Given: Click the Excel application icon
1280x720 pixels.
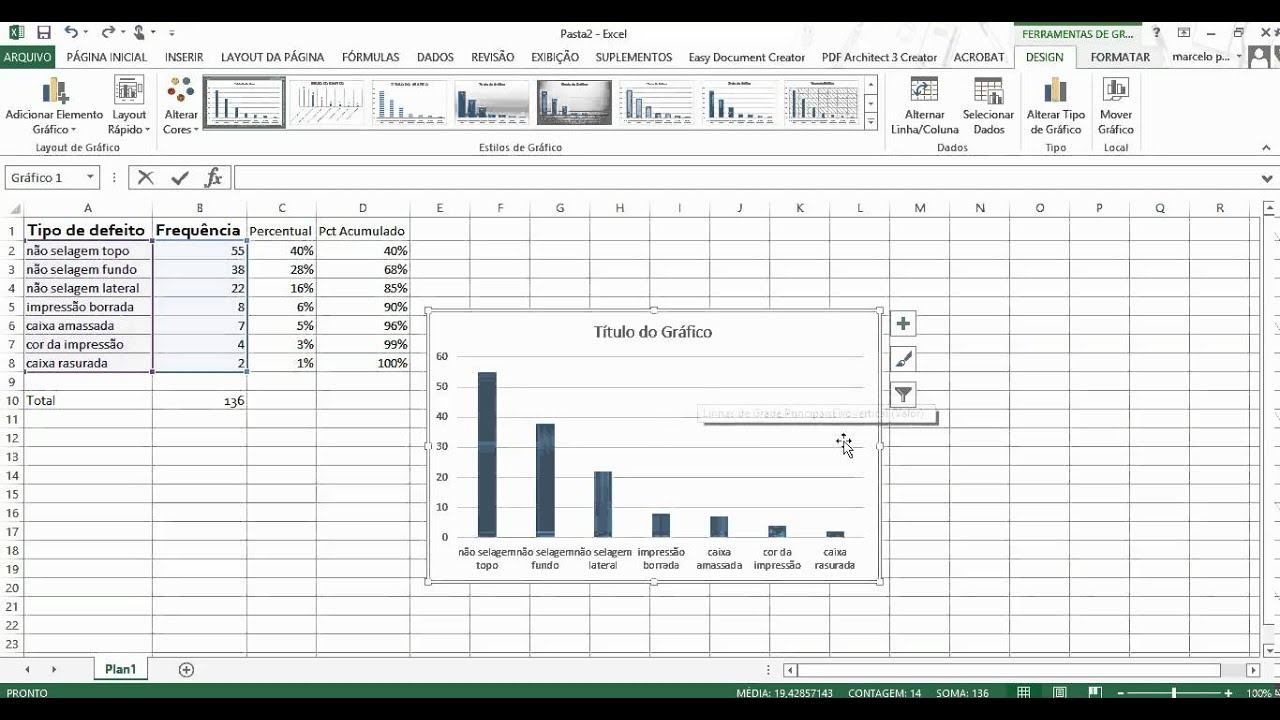Looking at the screenshot, I should 16,33.
